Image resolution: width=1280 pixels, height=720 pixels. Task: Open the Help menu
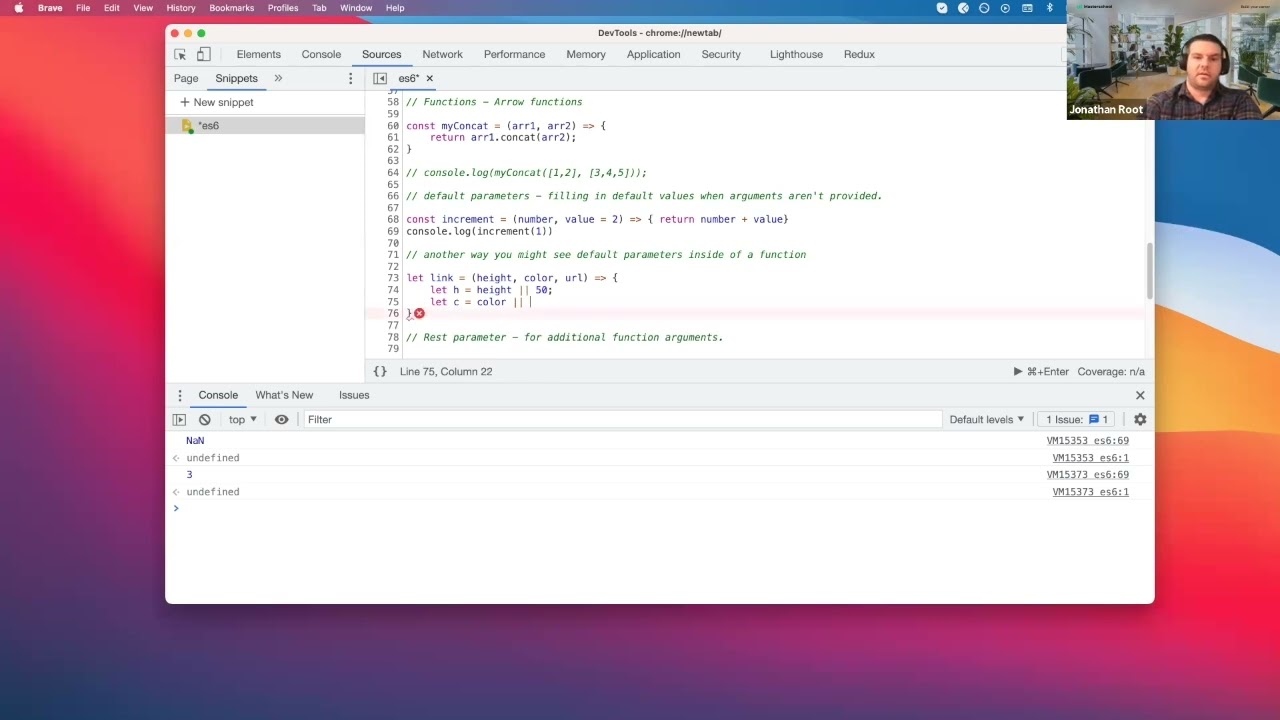(x=395, y=8)
